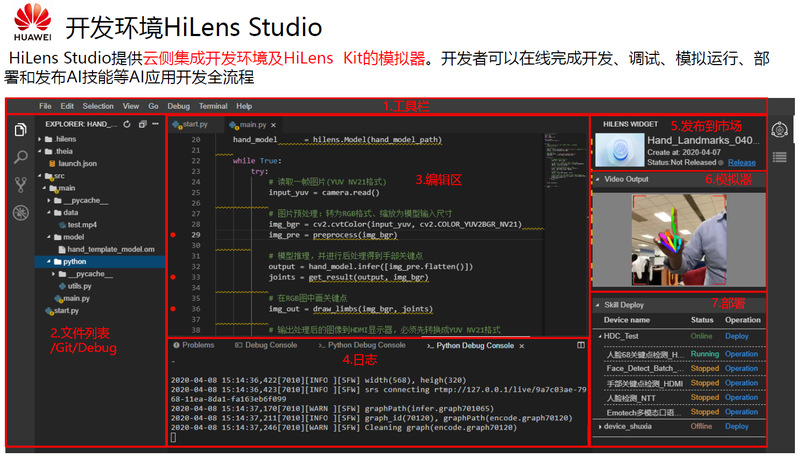
Task: Expand the .hilens folder
Action: (x=39, y=139)
